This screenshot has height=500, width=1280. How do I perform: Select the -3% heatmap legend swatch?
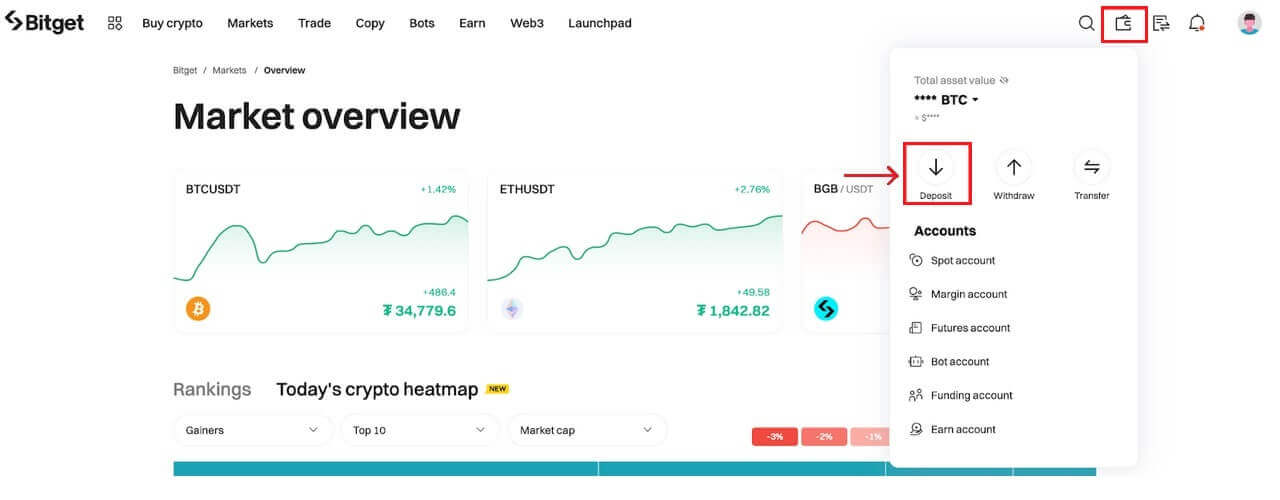pyautogui.click(x=775, y=437)
